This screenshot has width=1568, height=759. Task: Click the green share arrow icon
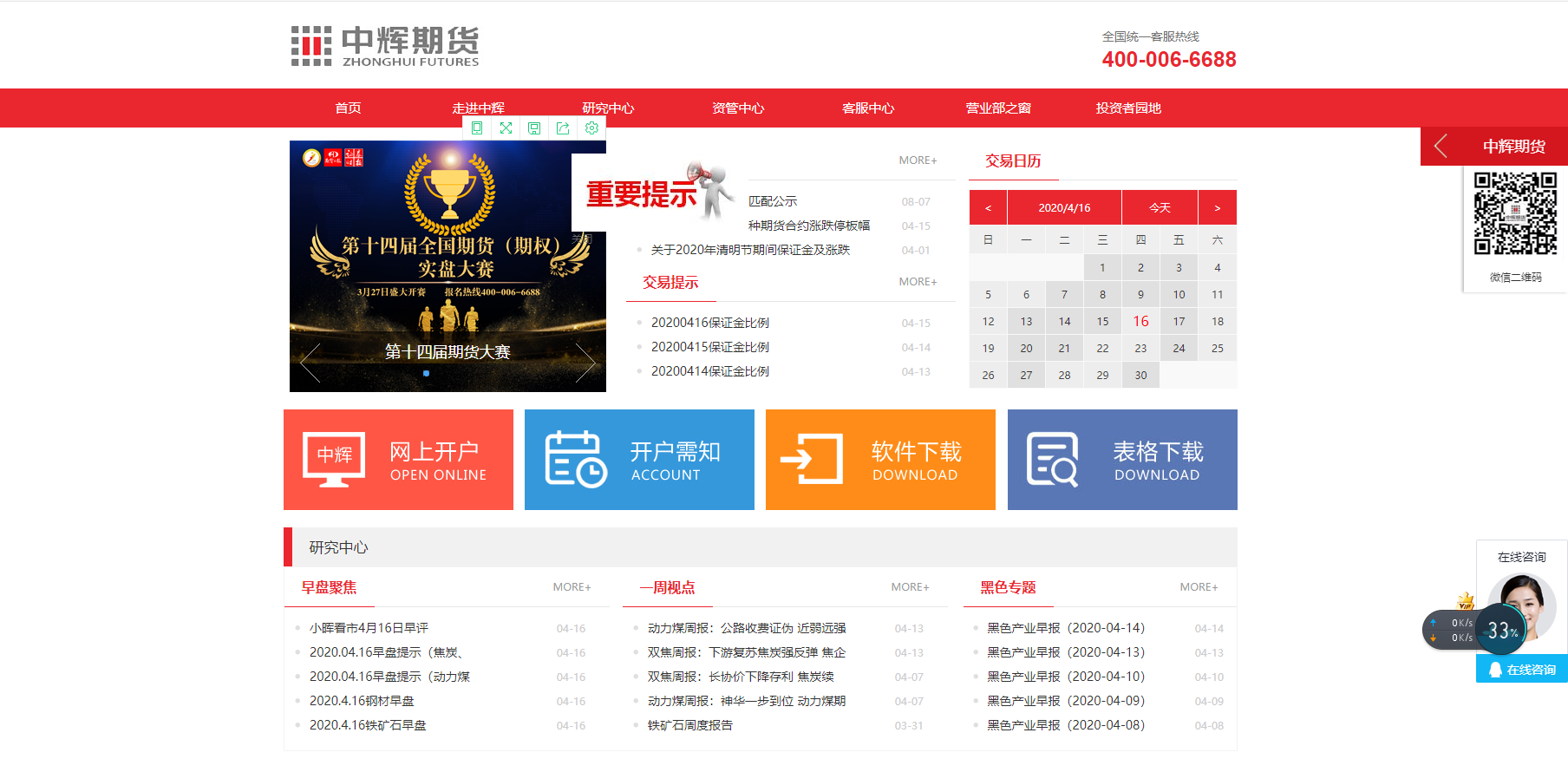click(563, 128)
